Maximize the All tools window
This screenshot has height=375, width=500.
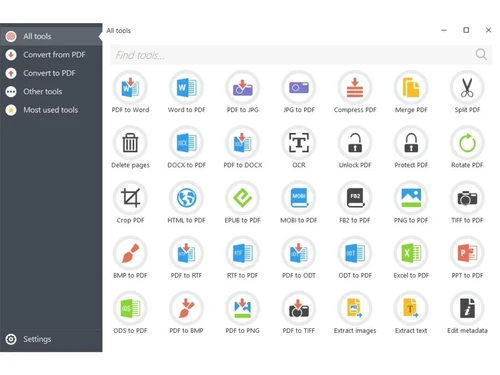click(x=466, y=30)
